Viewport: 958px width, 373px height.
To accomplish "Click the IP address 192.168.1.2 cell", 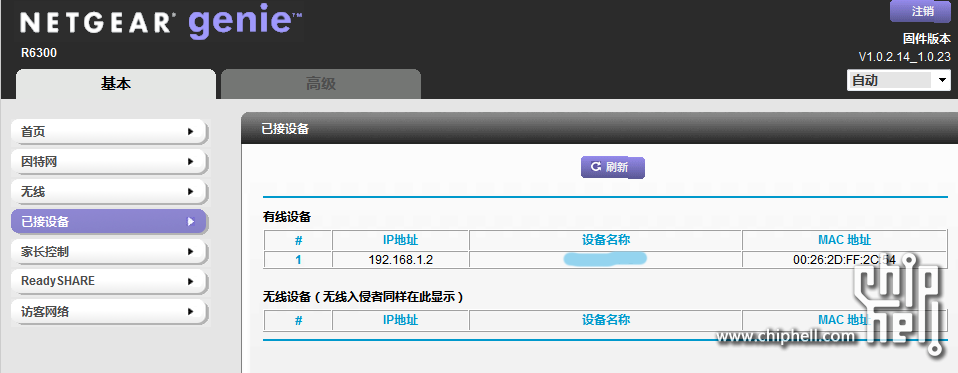I will click(401, 259).
